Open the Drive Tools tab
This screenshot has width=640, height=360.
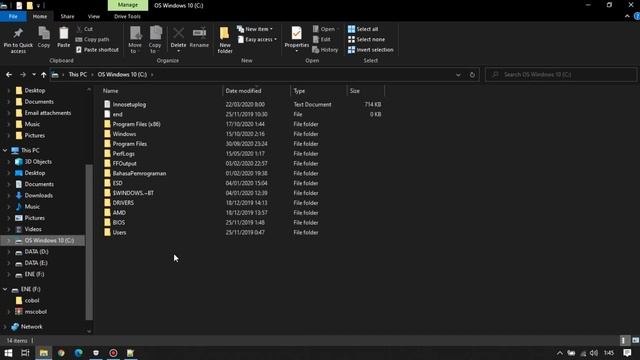tap(127, 16)
